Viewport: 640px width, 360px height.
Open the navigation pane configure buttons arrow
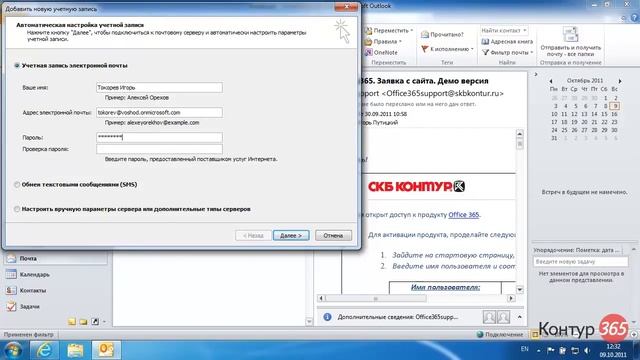coord(104,322)
